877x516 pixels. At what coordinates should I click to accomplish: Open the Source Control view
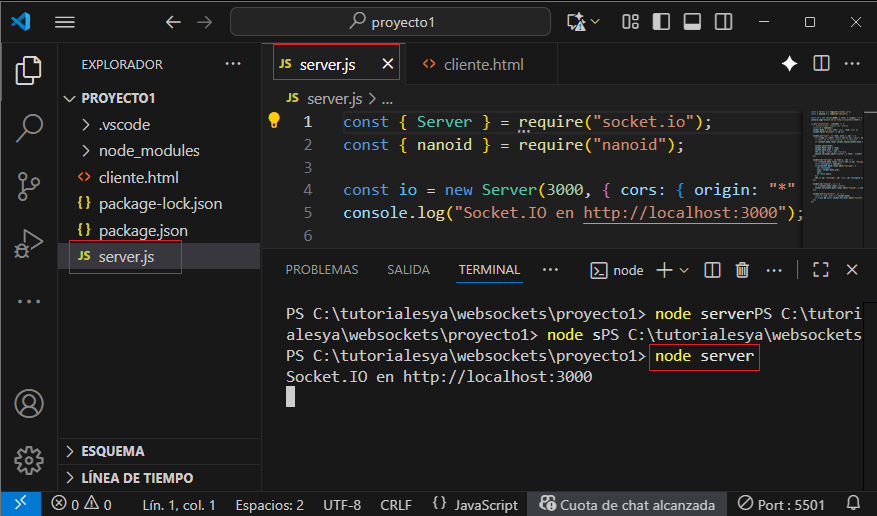29,185
